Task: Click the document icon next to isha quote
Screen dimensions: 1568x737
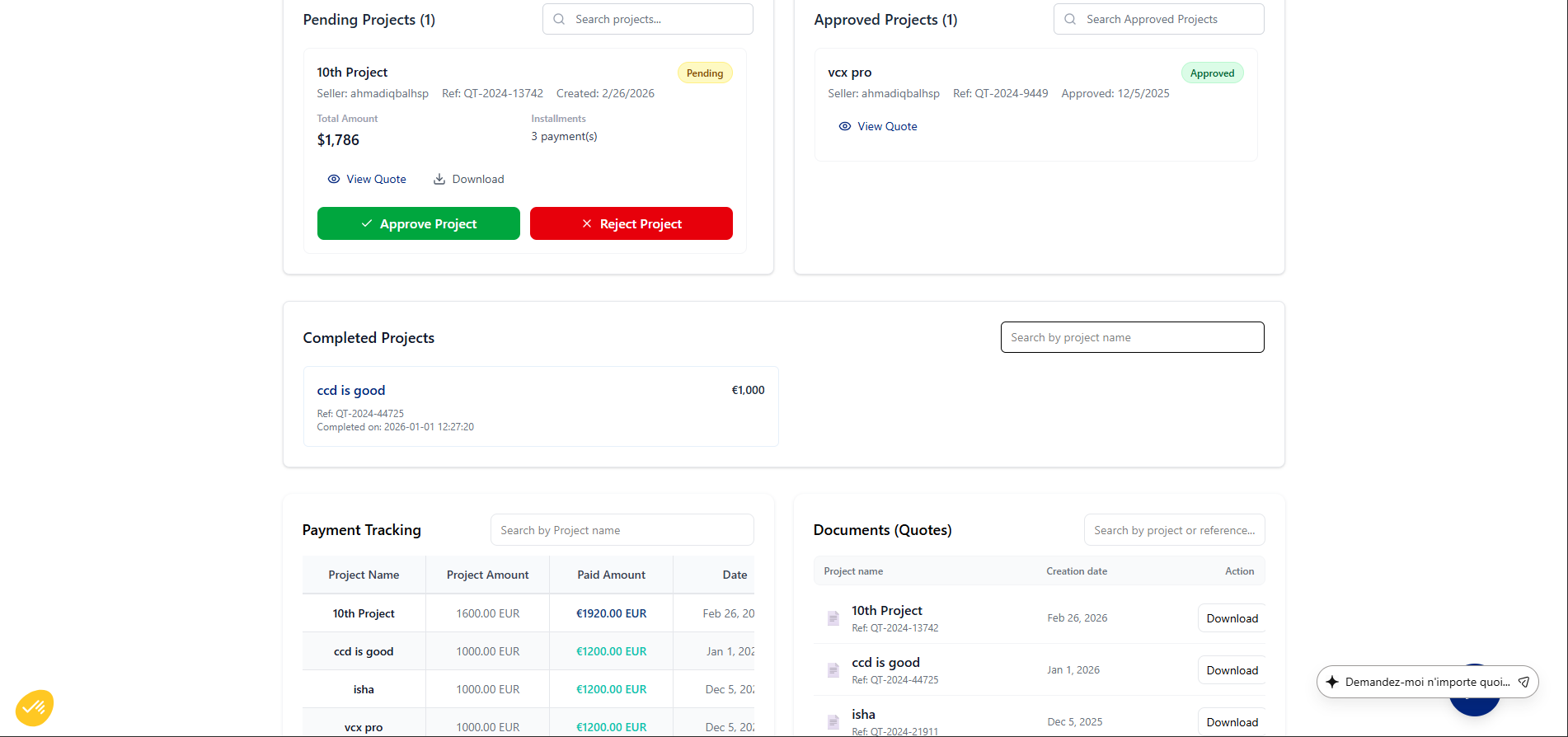Action: (x=833, y=722)
